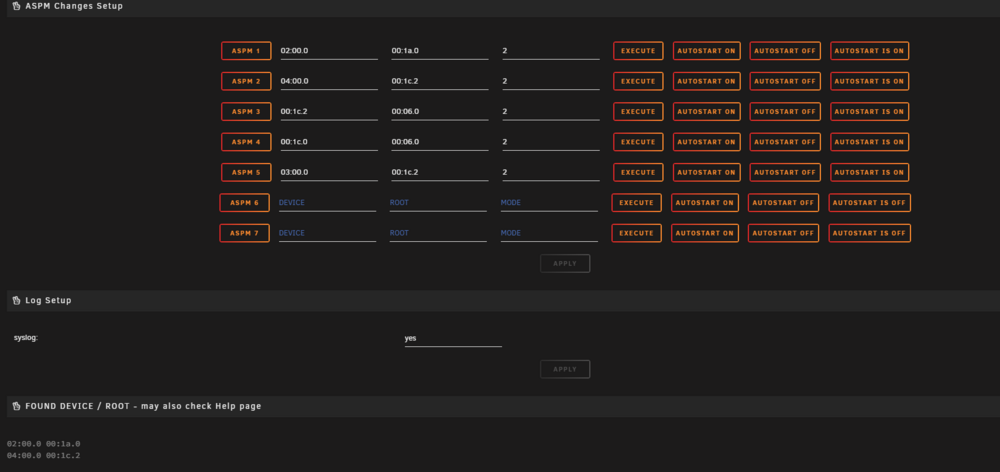Focus the ASPM 7 DEVICE field
The image size is (1000, 472).
point(327,233)
